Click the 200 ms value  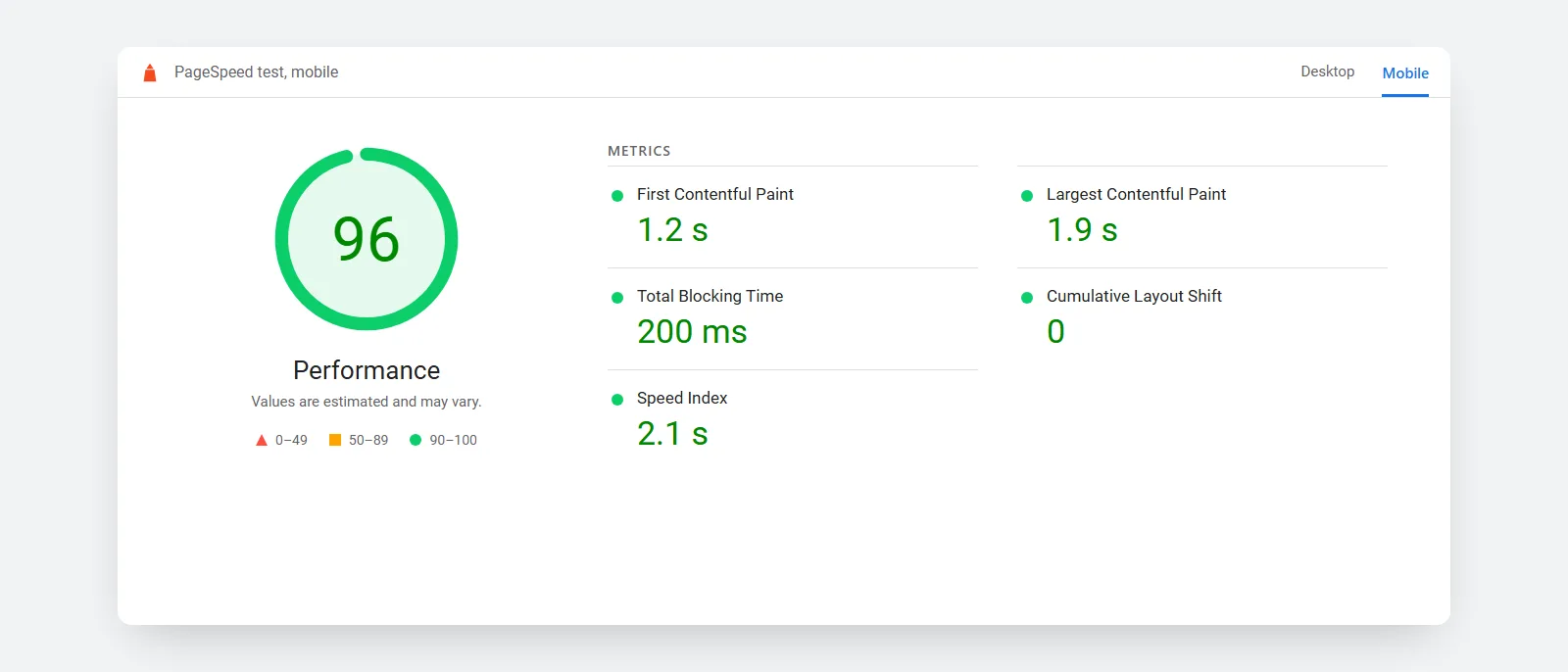tap(692, 332)
